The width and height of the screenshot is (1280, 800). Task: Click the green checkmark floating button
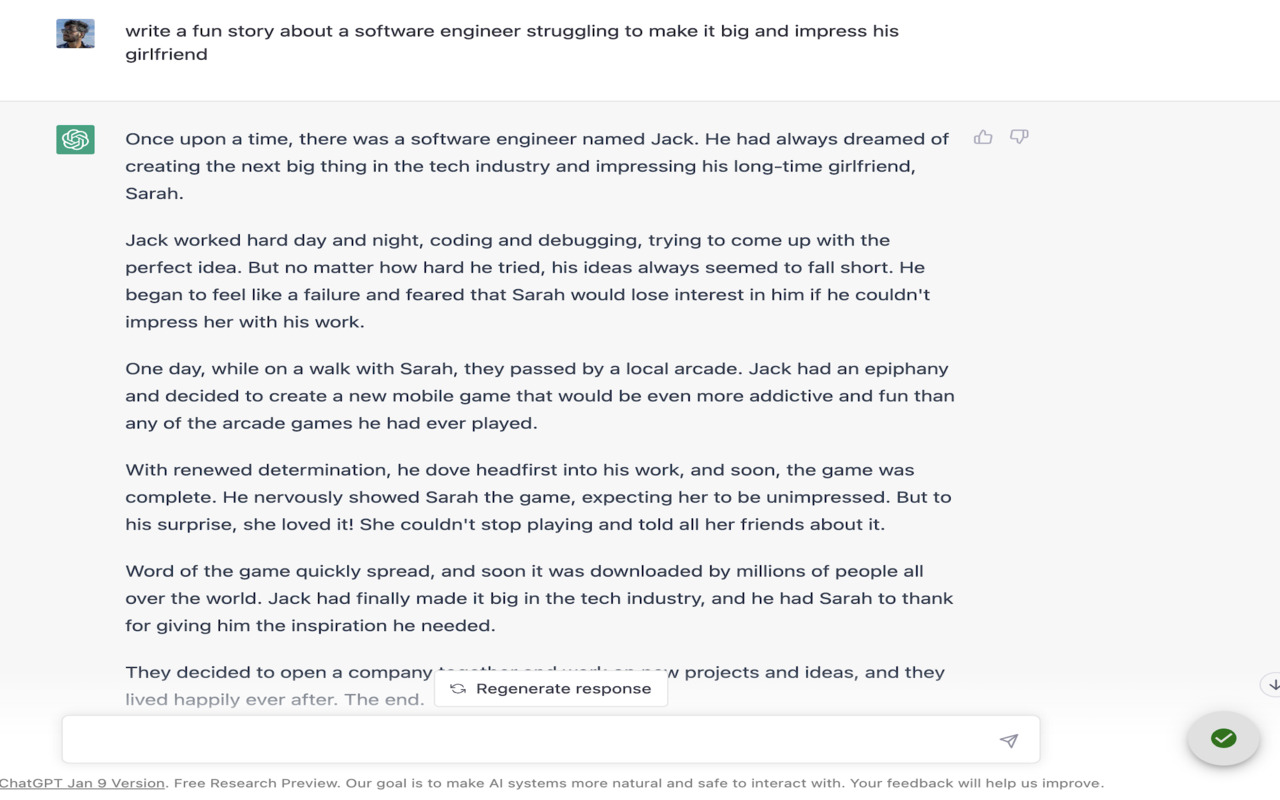pyautogui.click(x=1223, y=738)
